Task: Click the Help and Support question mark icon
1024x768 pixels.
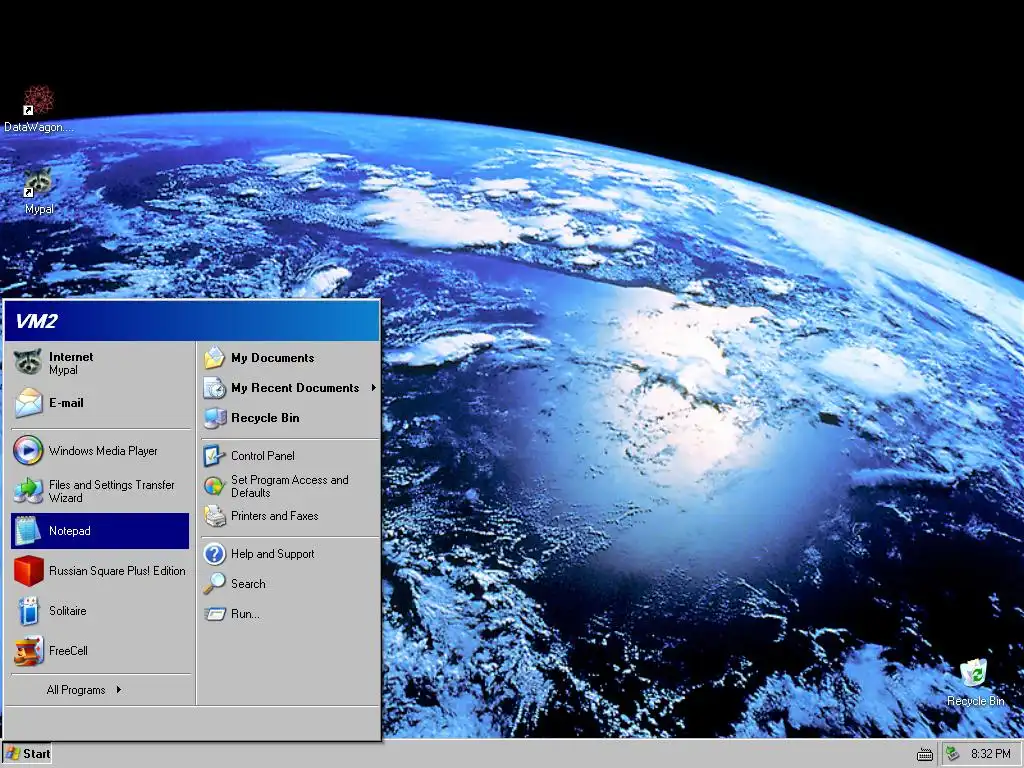Action: 214,554
